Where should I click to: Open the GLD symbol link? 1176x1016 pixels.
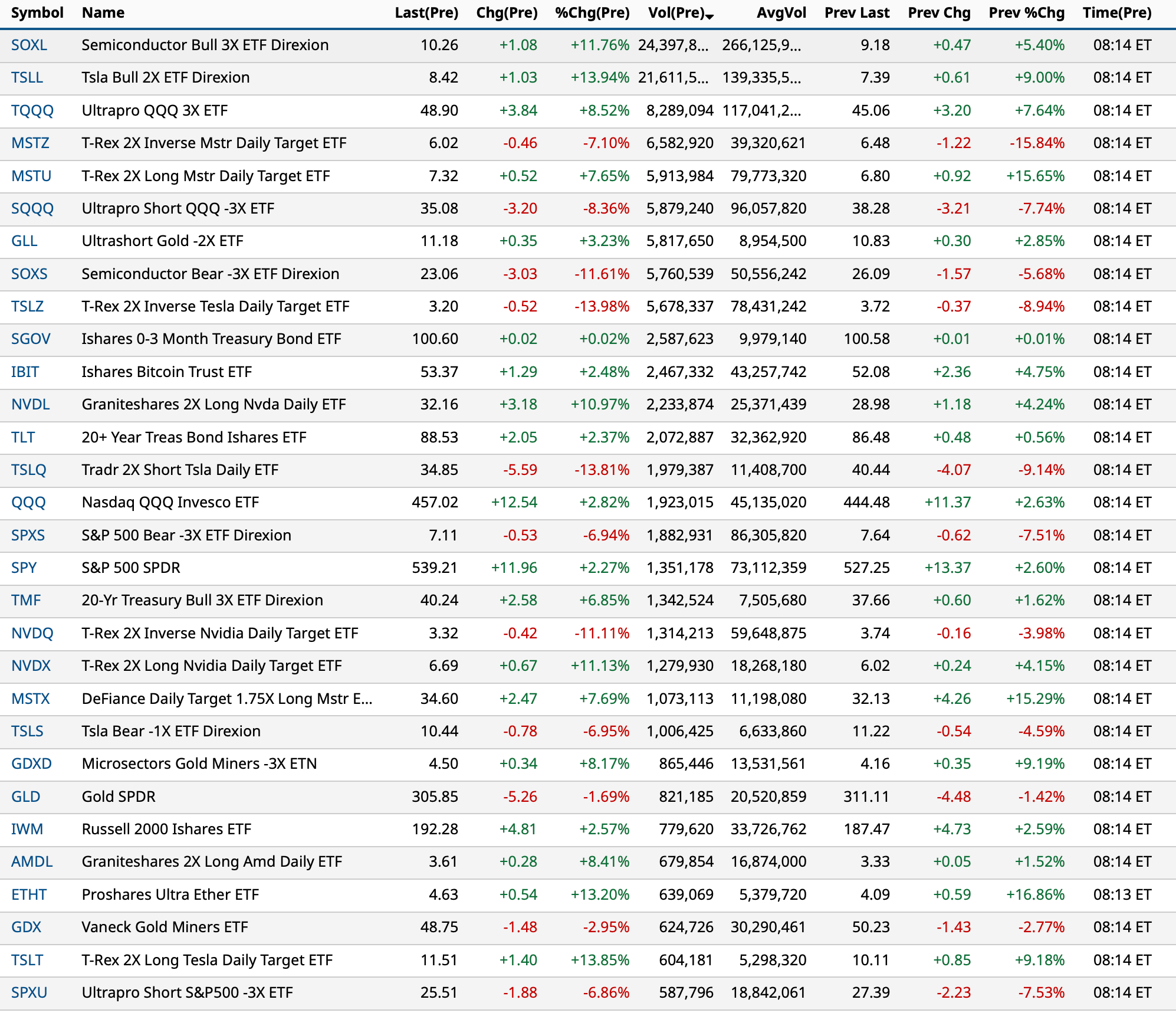pyautogui.click(x=26, y=797)
